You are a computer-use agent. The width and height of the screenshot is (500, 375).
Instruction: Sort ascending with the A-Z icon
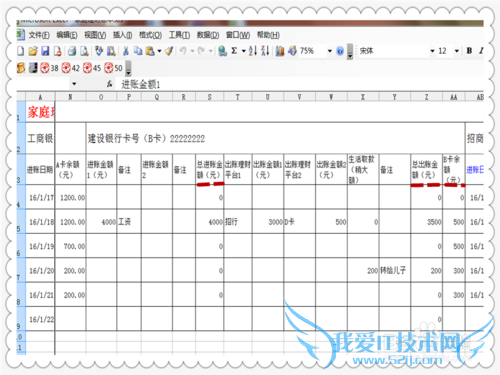pos(253,51)
